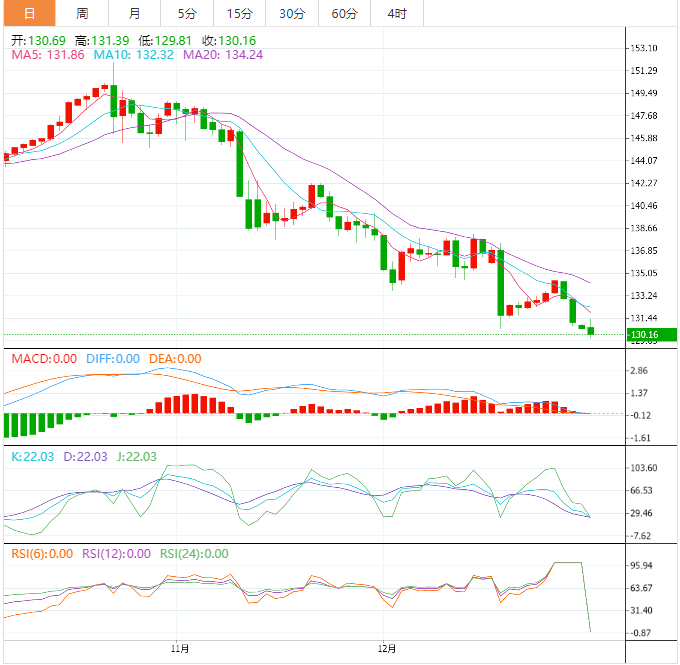Select the 日 daily chart tab
The height and width of the screenshot is (665, 680).
click(29, 13)
